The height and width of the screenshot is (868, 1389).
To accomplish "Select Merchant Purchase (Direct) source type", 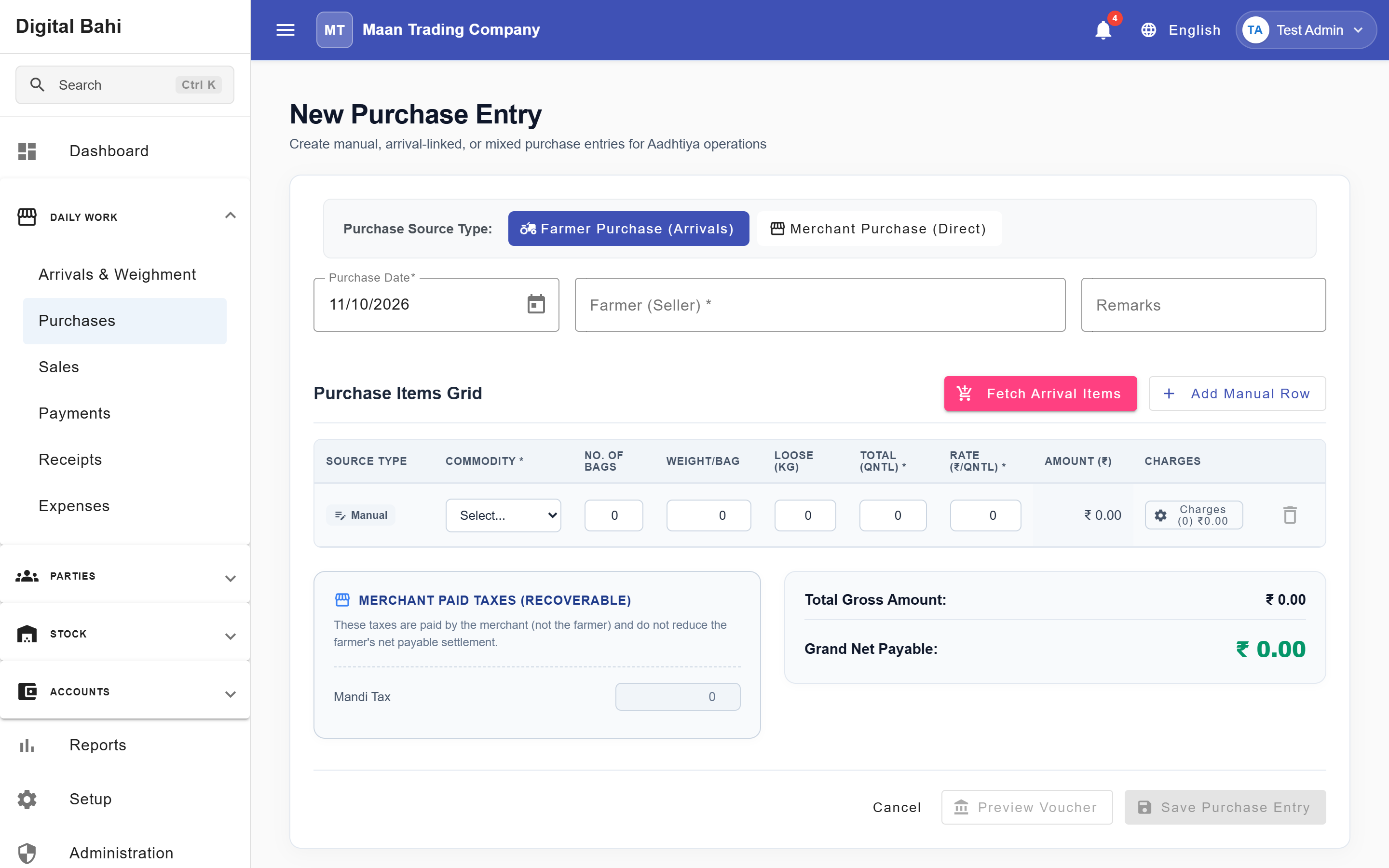I will tap(879, 229).
